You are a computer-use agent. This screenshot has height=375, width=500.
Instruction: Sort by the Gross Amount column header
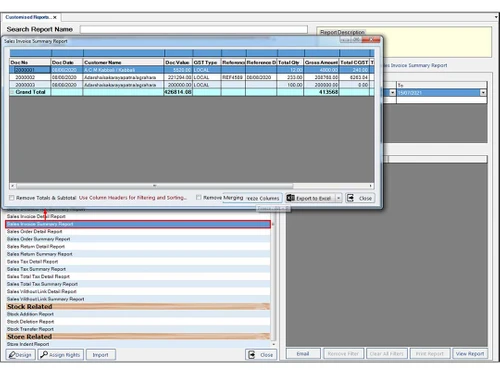pos(321,62)
